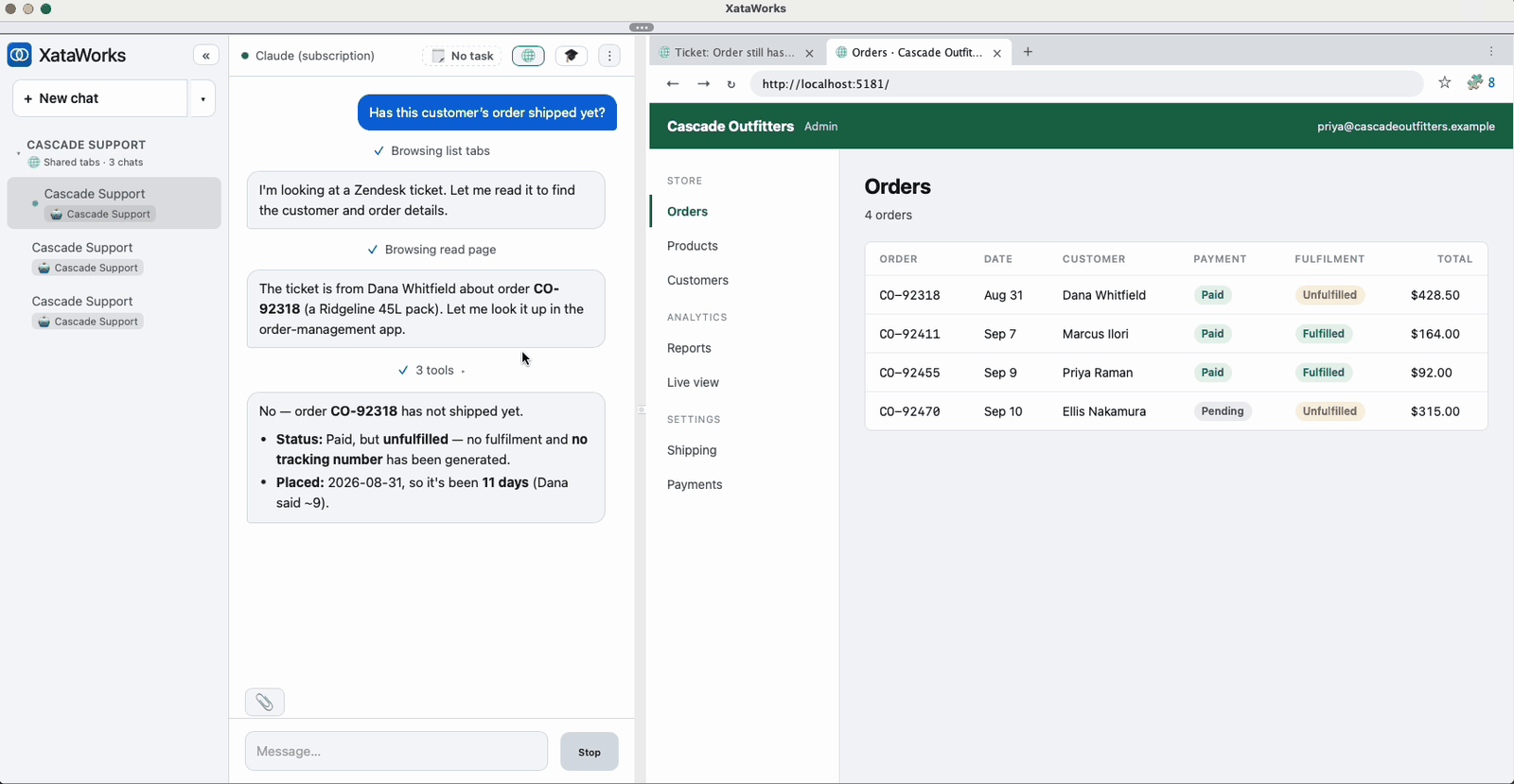Image resolution: width=1514 pixels, height=784 pixels.
Task: Click the extensions puzzle icon
Action: coord(1474,82)
